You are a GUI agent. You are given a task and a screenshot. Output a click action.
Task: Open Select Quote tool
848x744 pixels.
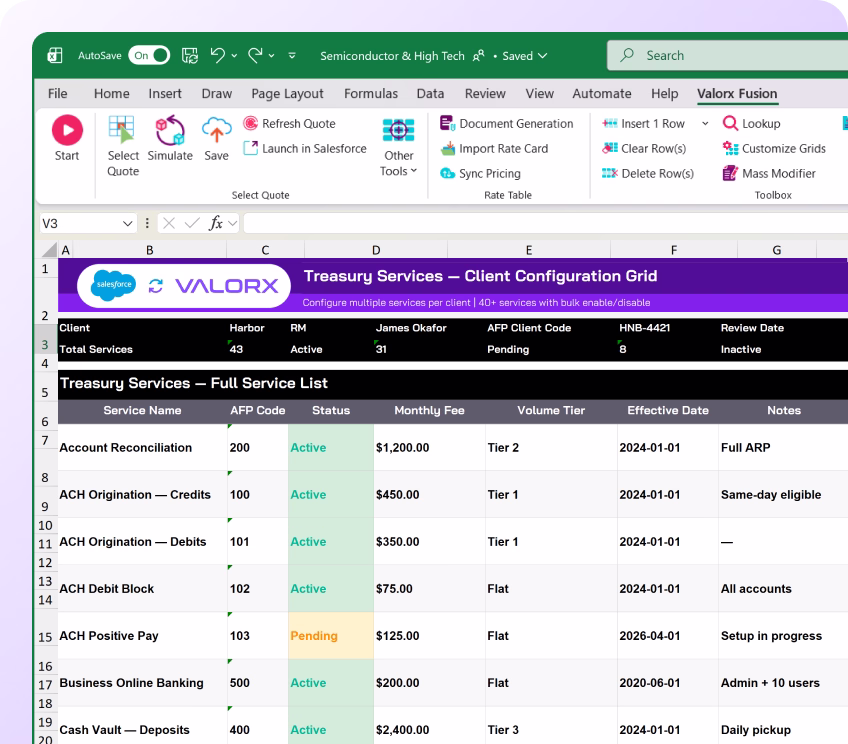click(123, 146)
